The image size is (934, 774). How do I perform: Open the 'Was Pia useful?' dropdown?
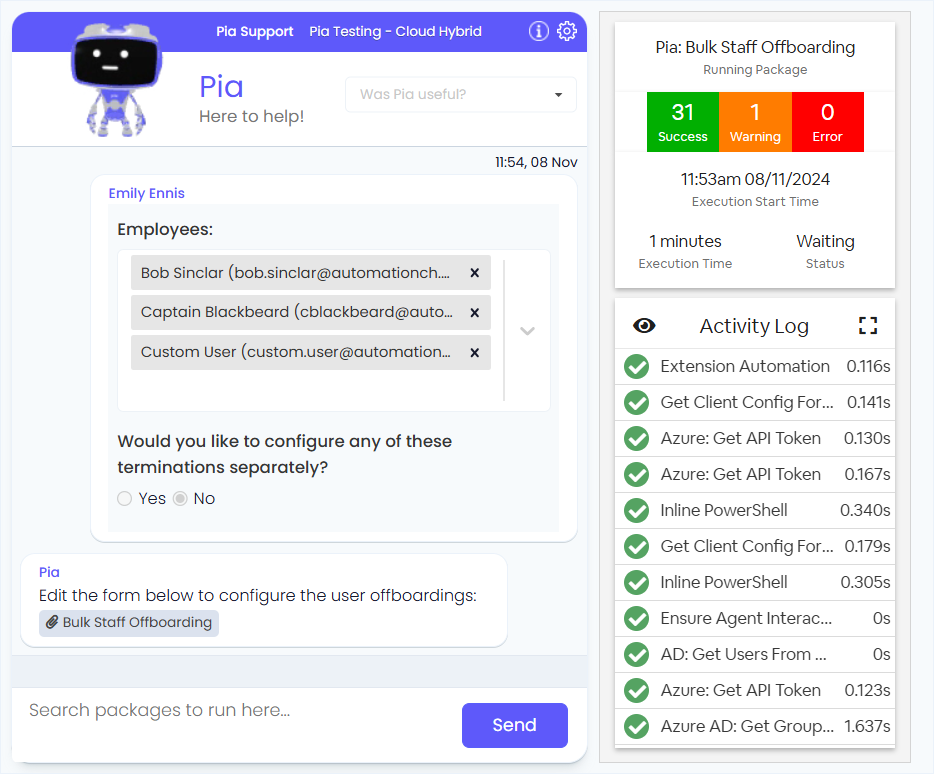pyautogui.click(x=460, y=94)
